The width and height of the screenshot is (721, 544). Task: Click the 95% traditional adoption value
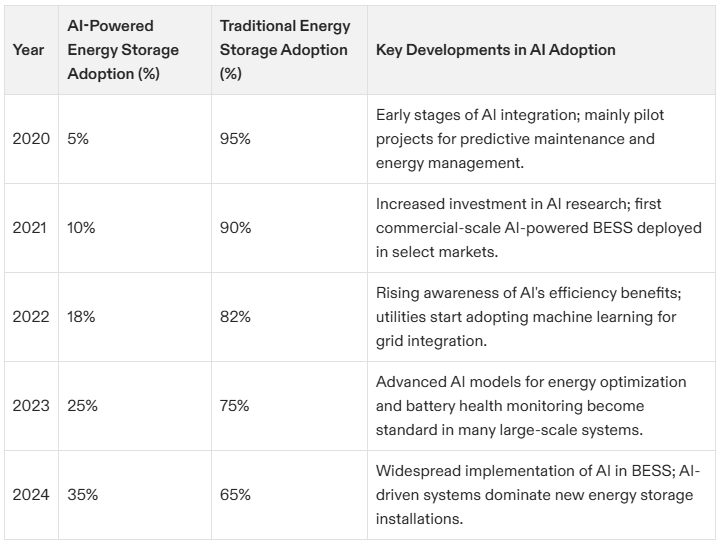[235, 139]
